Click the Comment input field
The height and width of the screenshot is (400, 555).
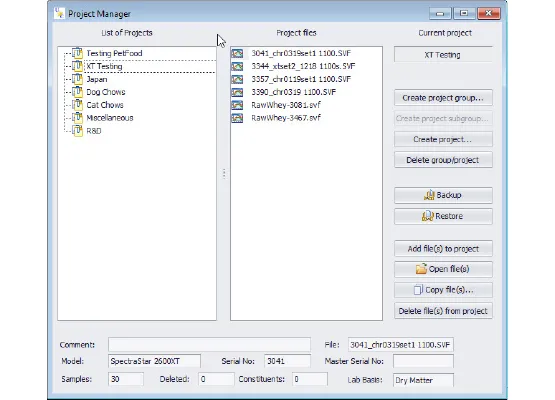(x=210, y=344)
